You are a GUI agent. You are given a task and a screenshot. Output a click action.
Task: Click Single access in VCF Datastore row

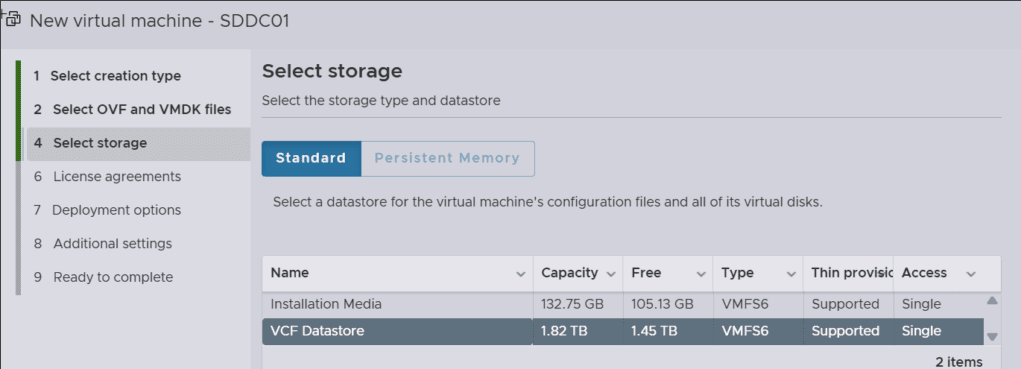tap(921, 331)
